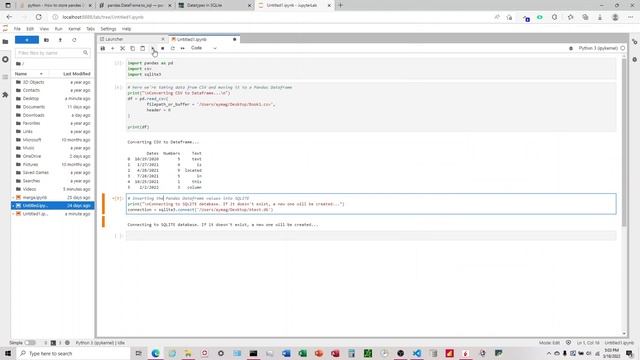The image size is (640, 360).
Task: Open a new browser tab
Action: click(340, 5)
